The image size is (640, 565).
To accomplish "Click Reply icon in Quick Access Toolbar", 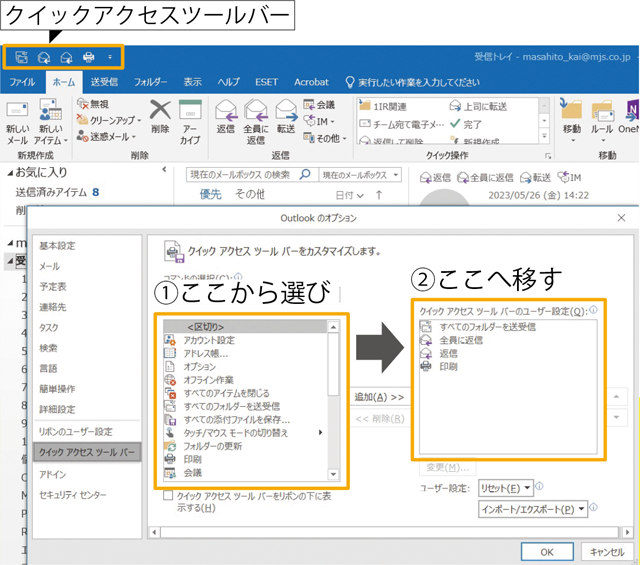I will [66, 58].
